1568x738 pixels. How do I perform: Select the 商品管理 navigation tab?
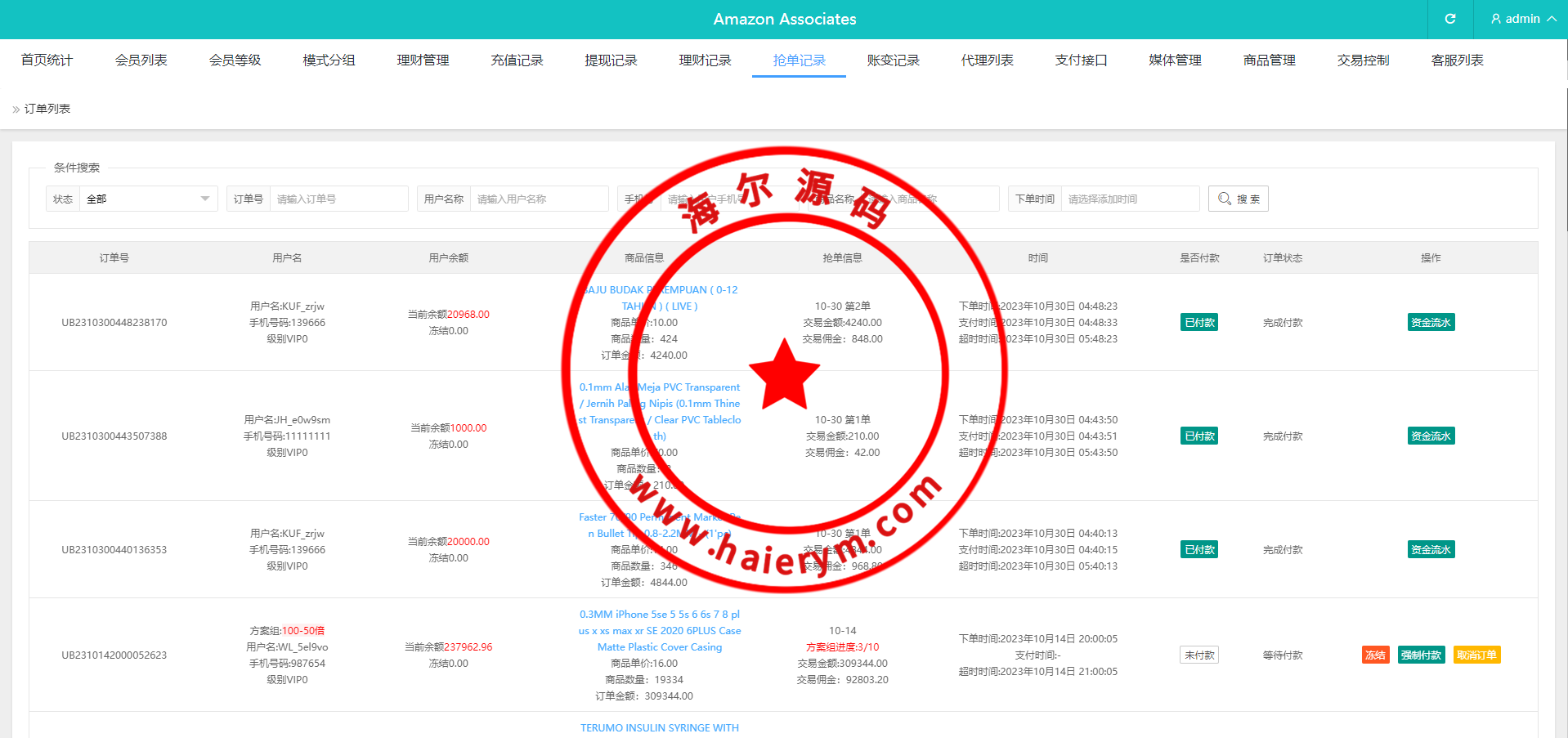click(1269, 60)
